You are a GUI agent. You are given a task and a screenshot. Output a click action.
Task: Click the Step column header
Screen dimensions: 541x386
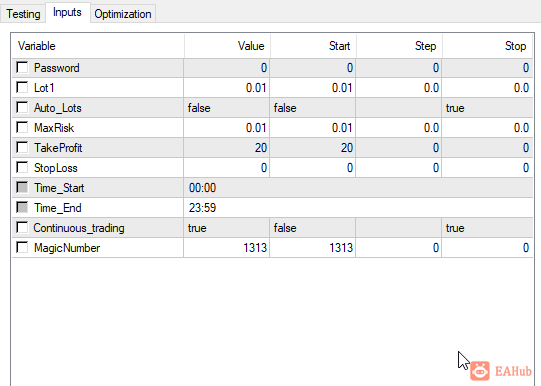[399, 46]
